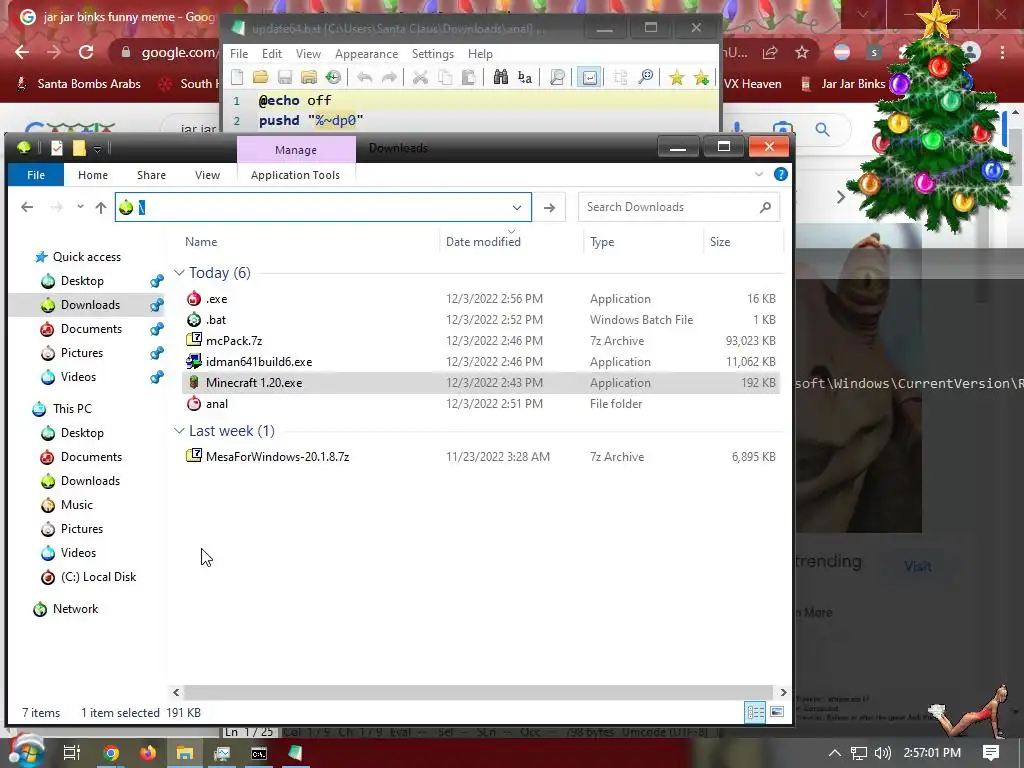Screen dimensions: 1024x768
Task: Click Save As icon in Notepad3 toolbar
Action: [309, 78]
